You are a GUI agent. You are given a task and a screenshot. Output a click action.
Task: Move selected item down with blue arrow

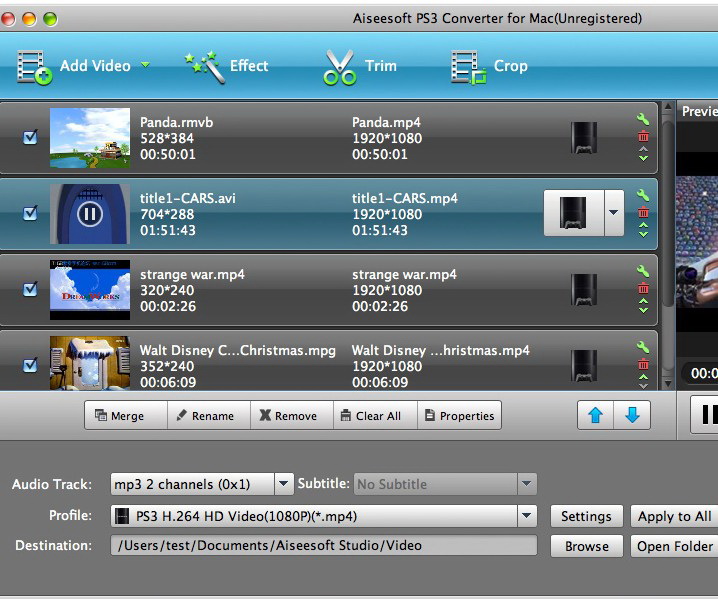coord(632,415)
